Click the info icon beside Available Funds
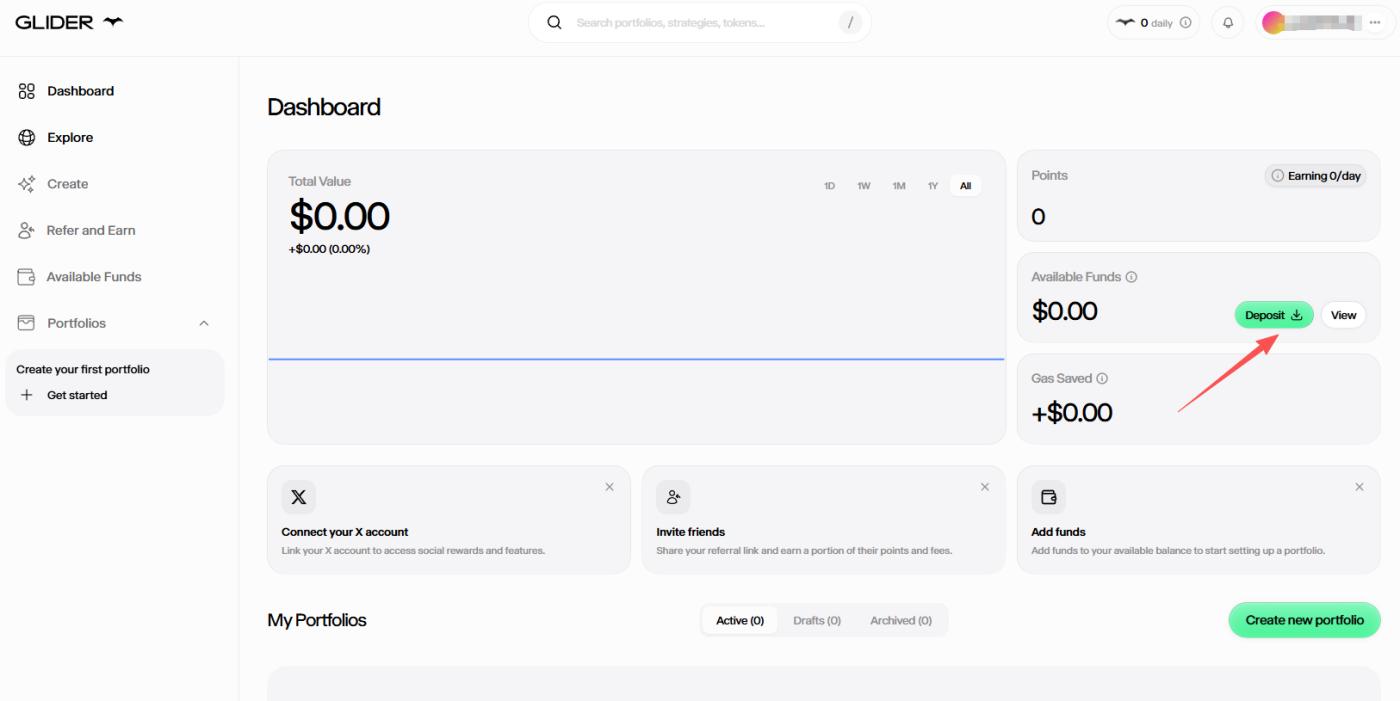 coord(1131,277)
